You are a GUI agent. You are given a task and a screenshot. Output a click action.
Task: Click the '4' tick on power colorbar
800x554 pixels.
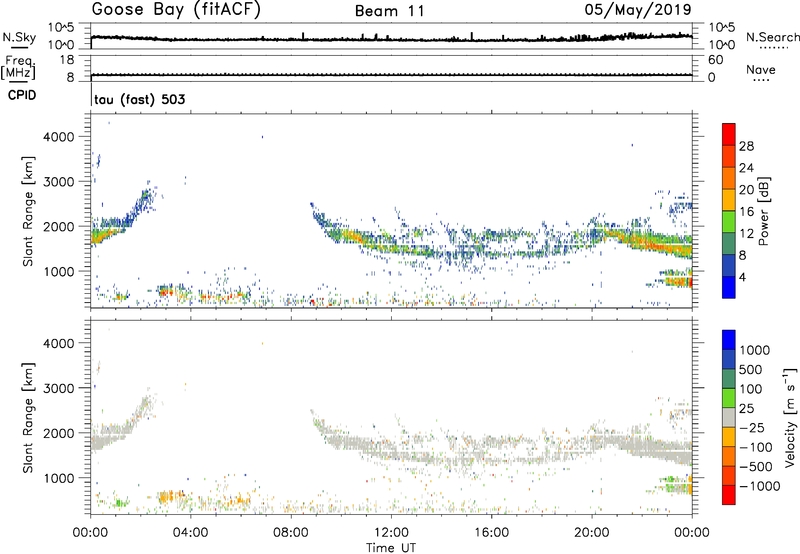[742, 277]
